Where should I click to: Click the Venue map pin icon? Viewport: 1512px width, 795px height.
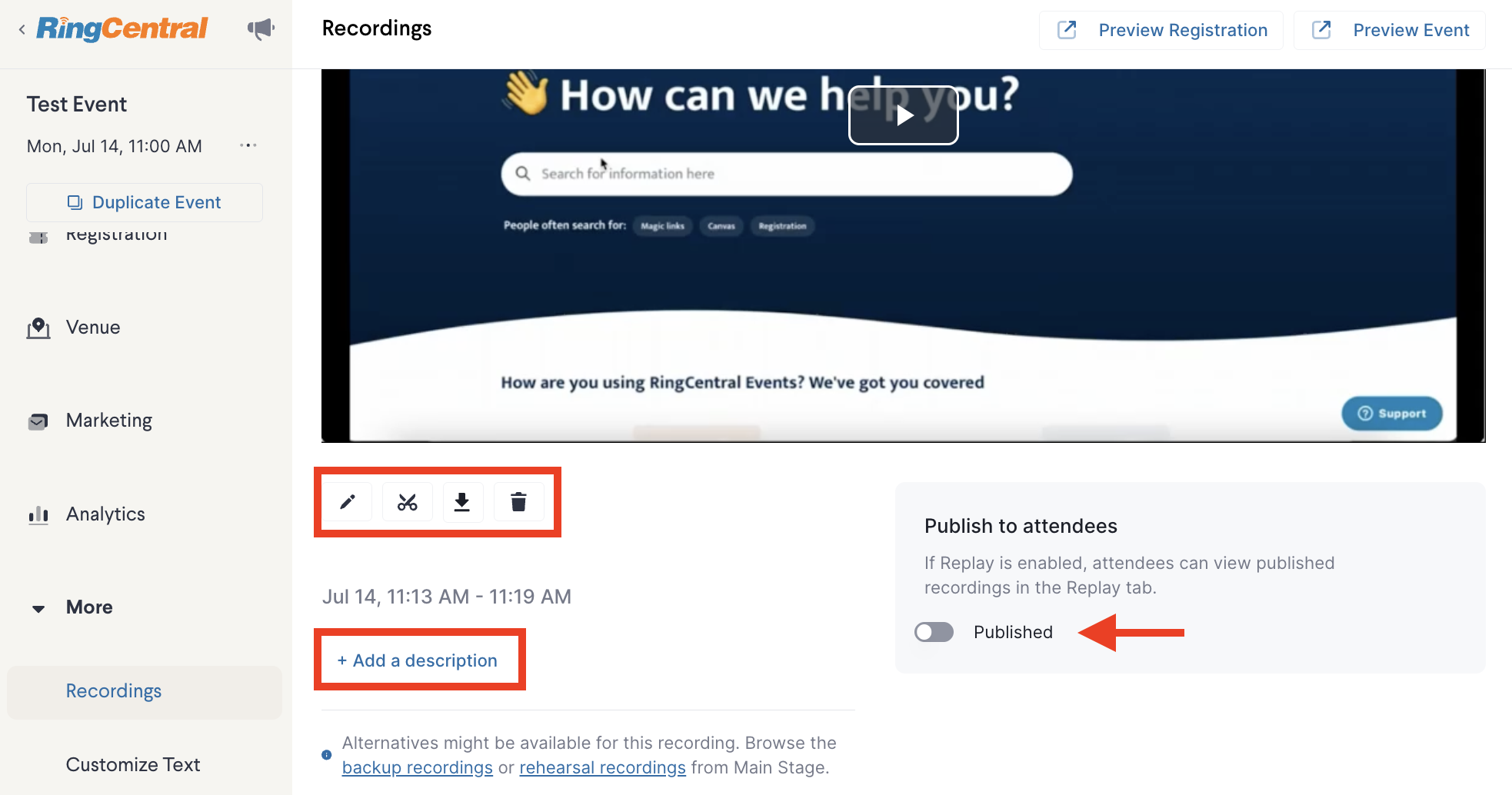[38, 328]
